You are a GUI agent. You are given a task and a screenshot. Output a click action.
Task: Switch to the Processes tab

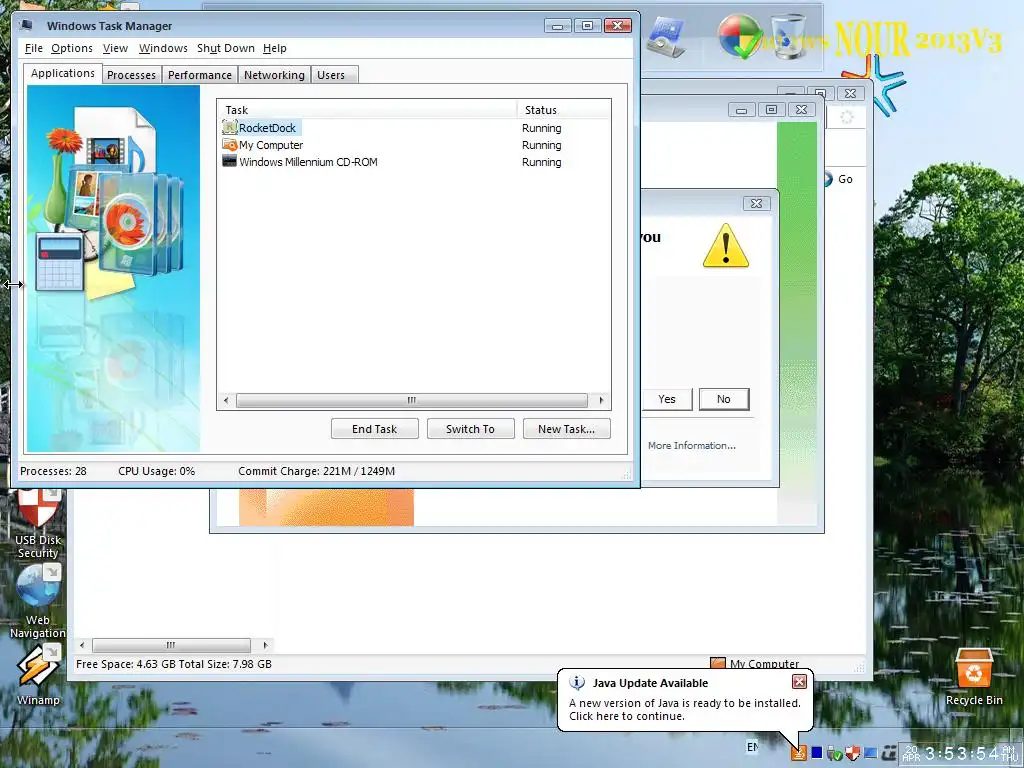131,75
